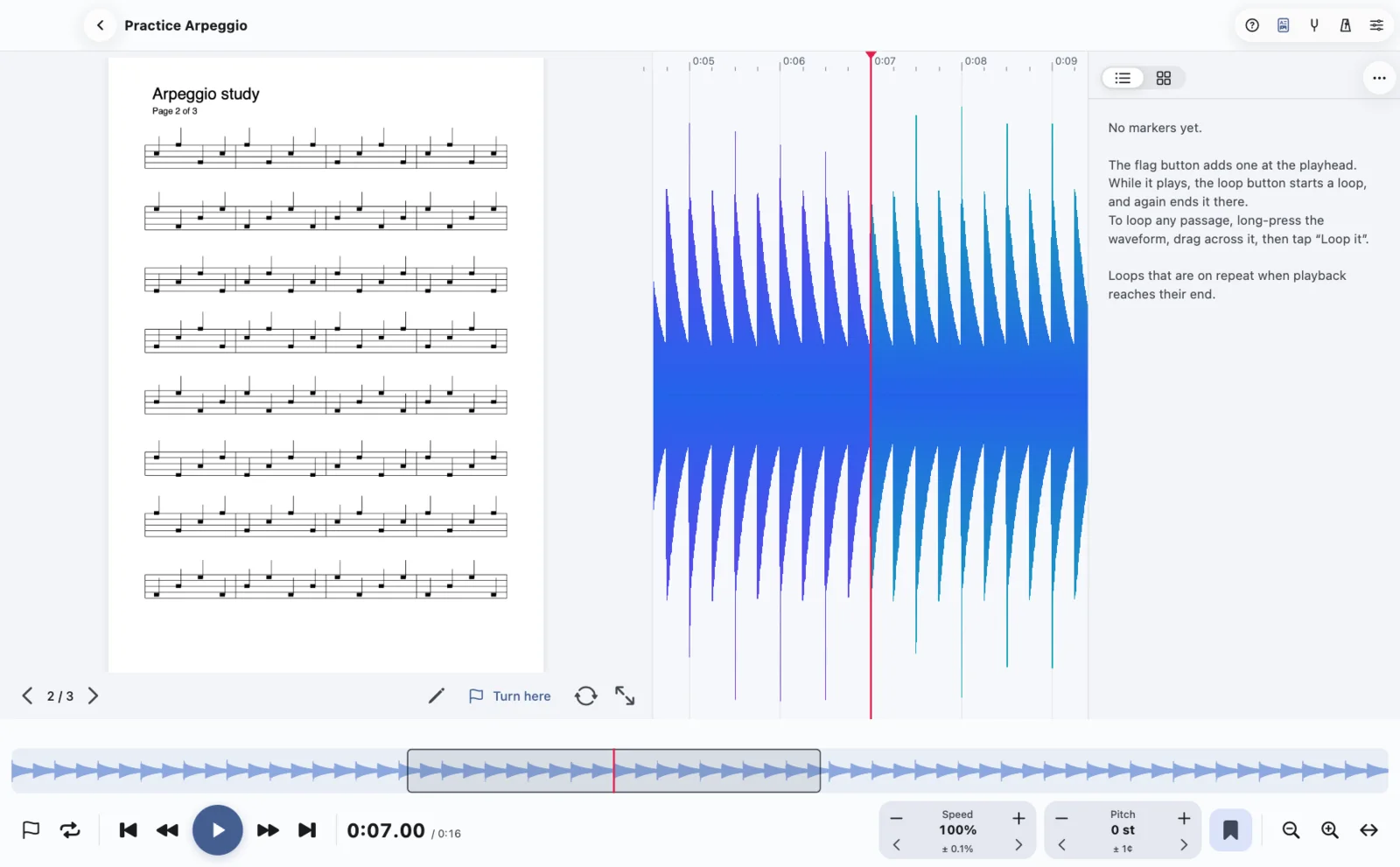Image resolution: width=1400 pixels, height=867 pixels.
Task: Fast forward the playback
Action: coord(268,830)
